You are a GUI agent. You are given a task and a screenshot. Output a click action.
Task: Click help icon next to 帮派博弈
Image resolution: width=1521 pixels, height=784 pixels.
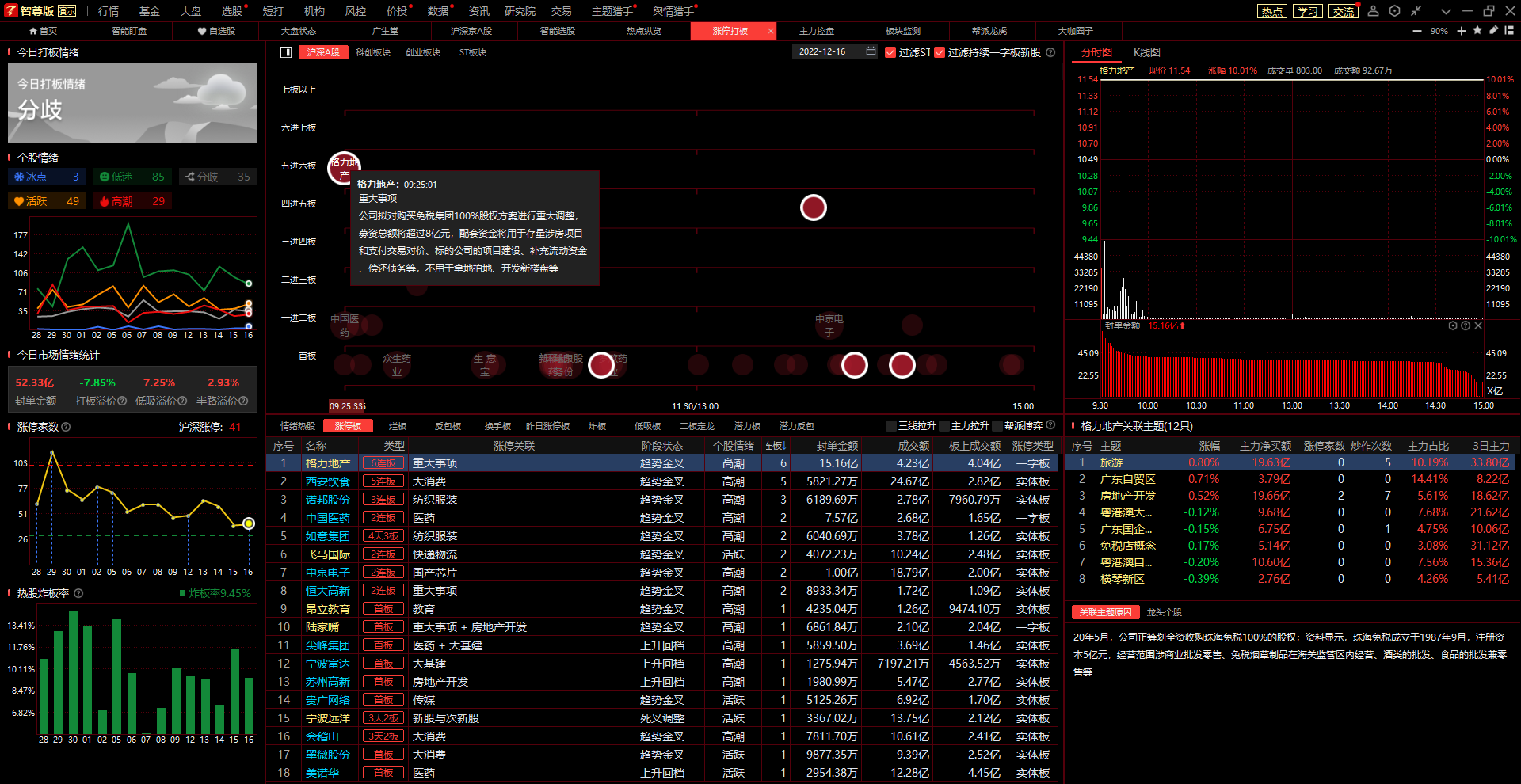pos(1050,425)
